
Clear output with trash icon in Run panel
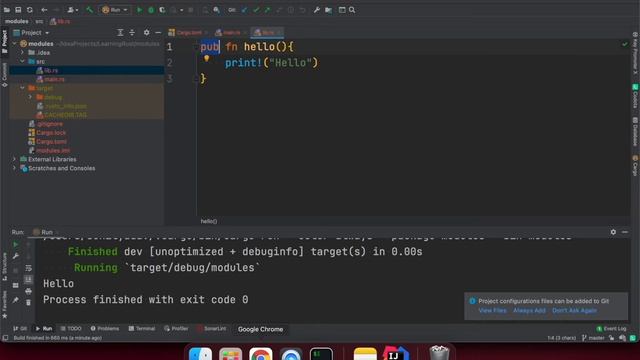(x=28, y=302)
